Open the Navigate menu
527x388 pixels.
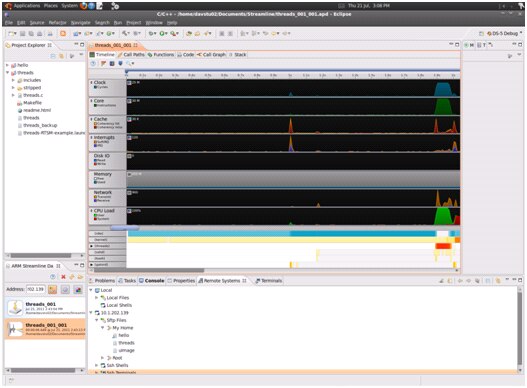[x=81, y=23]
